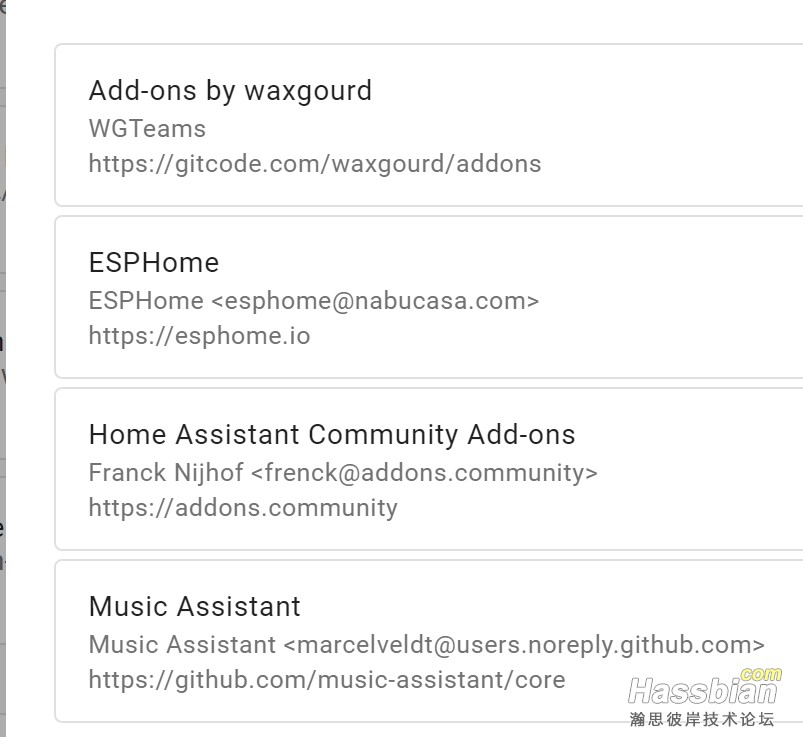Click the WGTeams maintainer line
This screenshot has width=803, height=737.
tap(147, 129)
